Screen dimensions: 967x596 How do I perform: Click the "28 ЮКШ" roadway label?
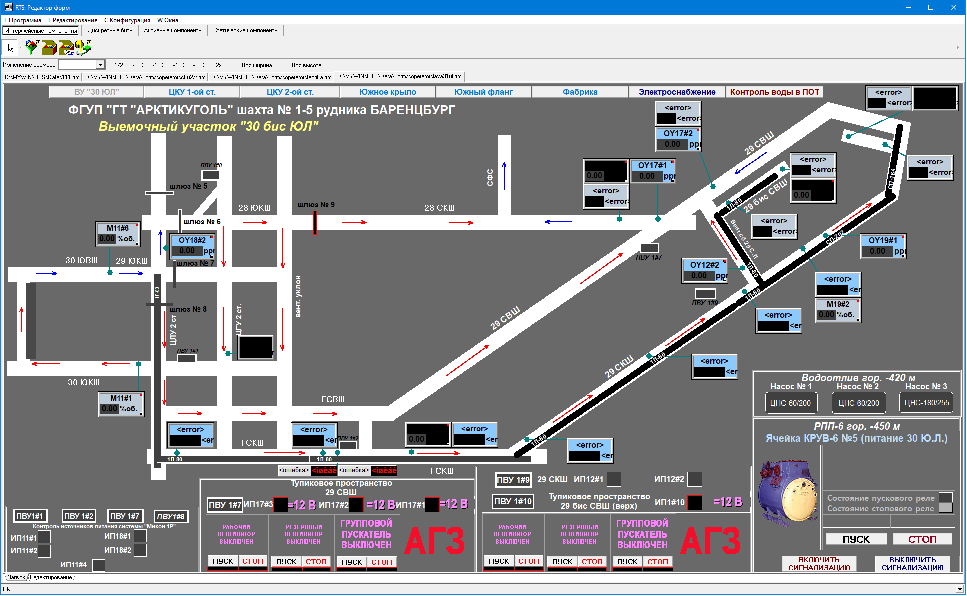[x=254, y=208]
